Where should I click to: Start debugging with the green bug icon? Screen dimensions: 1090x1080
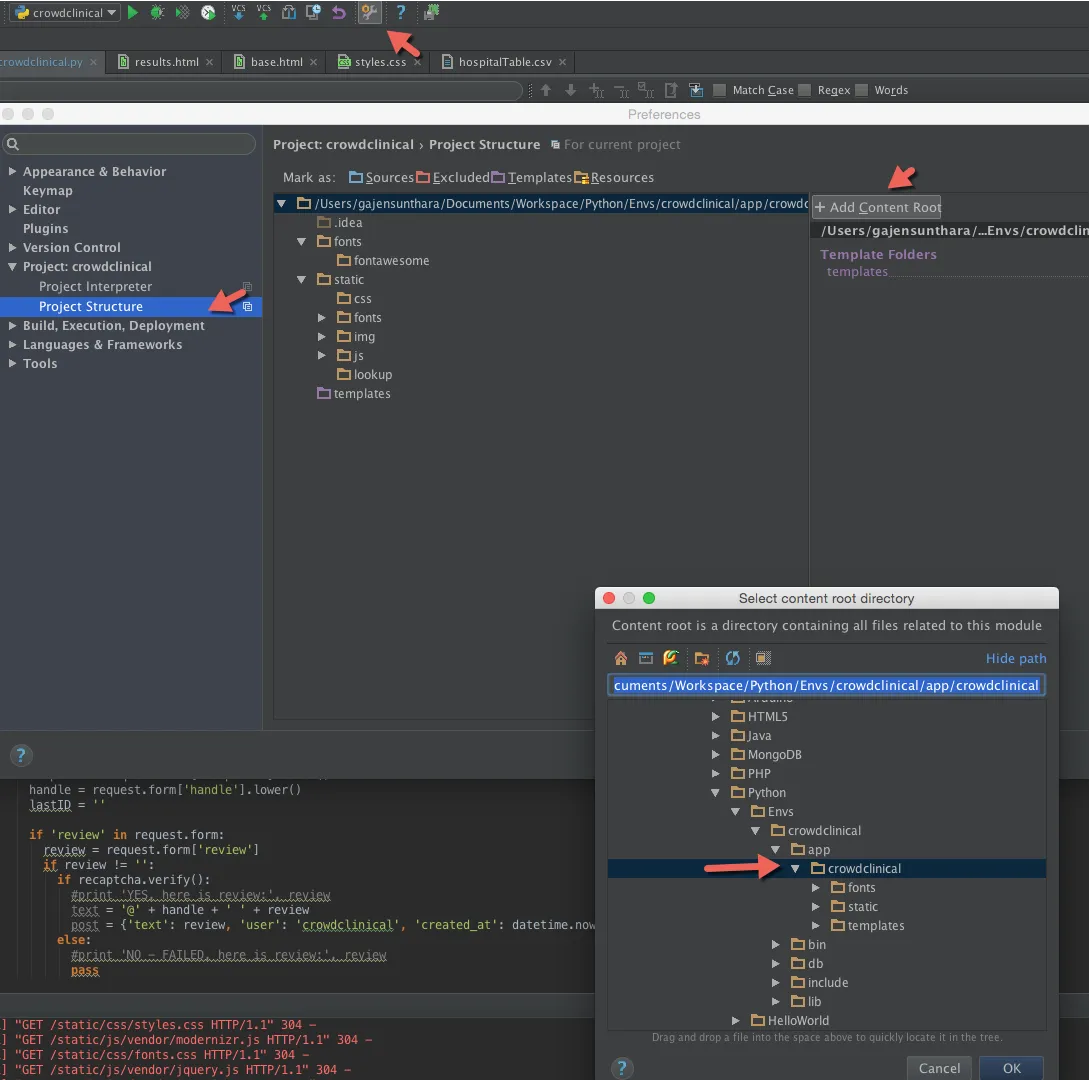pyautogui.click(x=157, y=13)
